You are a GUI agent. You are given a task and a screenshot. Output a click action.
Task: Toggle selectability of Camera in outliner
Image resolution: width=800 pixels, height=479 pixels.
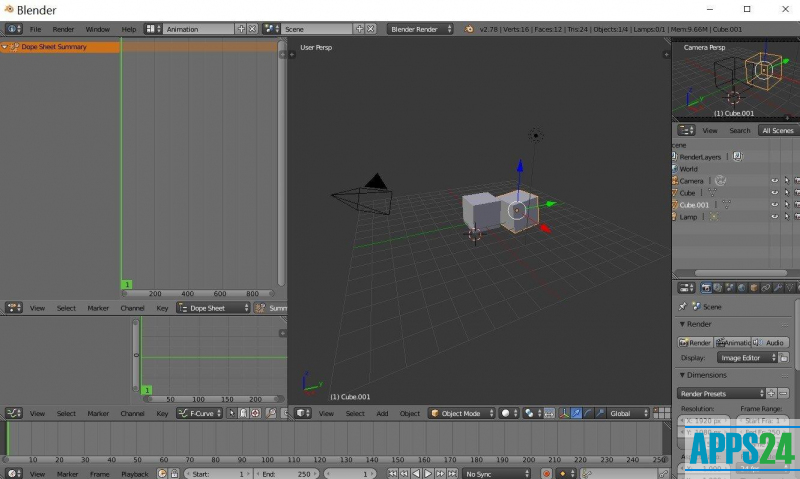(x=787, y=181)
